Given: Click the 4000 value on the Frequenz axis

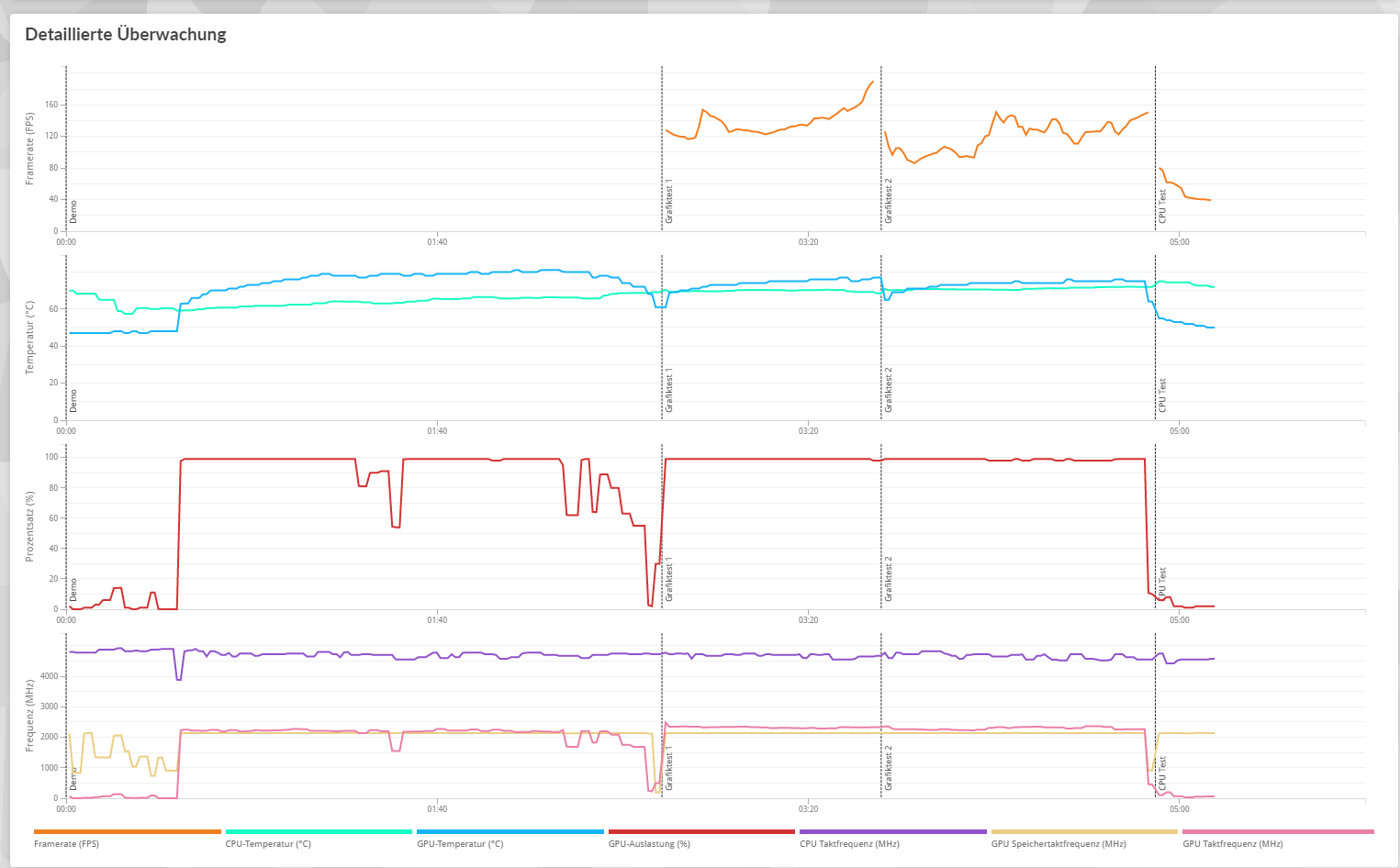Looking at the screenshot, I should 50,676.
